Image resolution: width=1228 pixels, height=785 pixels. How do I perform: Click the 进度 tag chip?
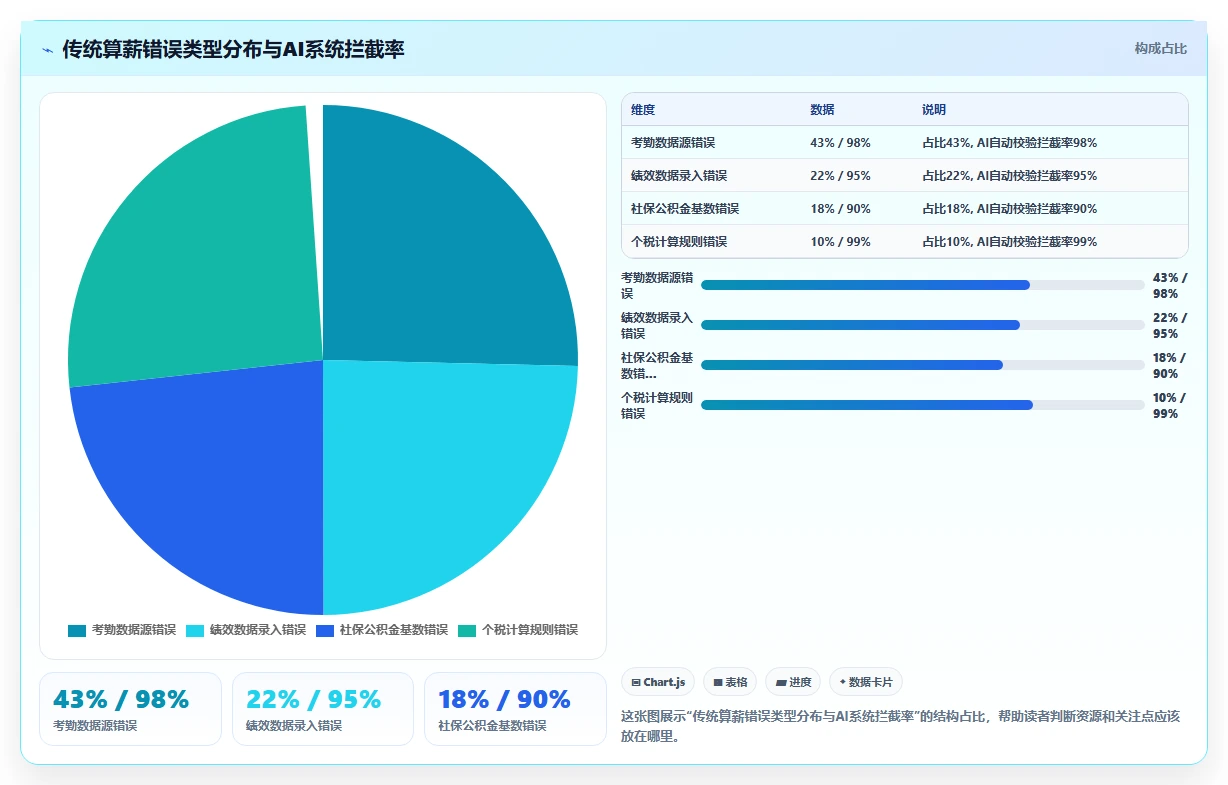pyautogui.click(x=793, y=682)
